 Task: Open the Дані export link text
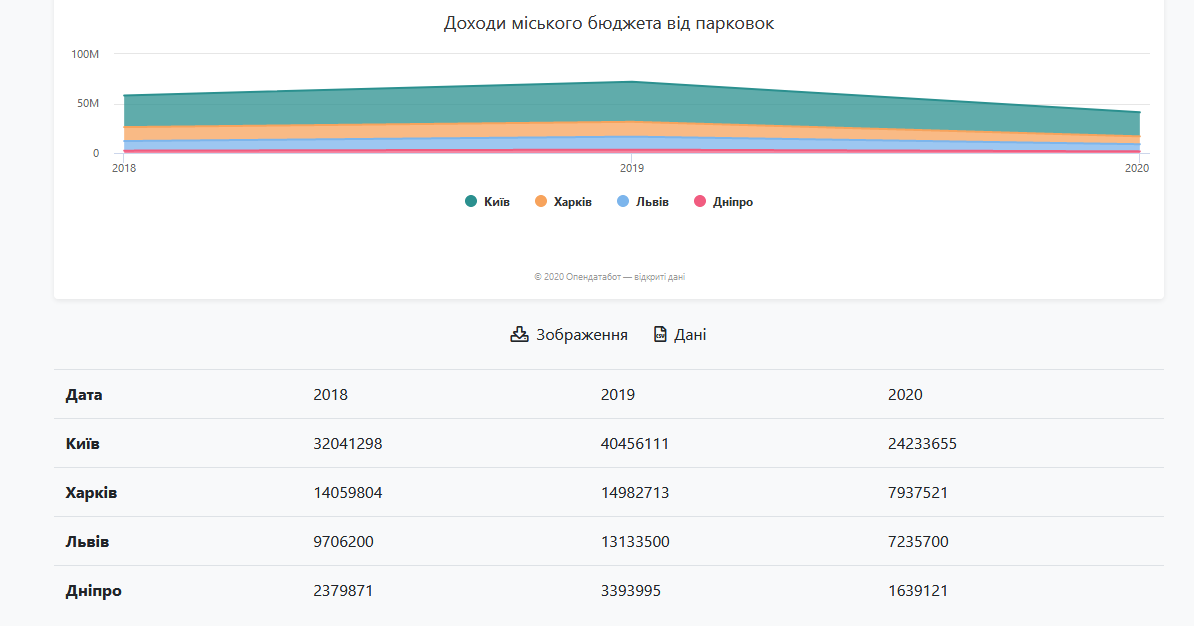[690, 335]
